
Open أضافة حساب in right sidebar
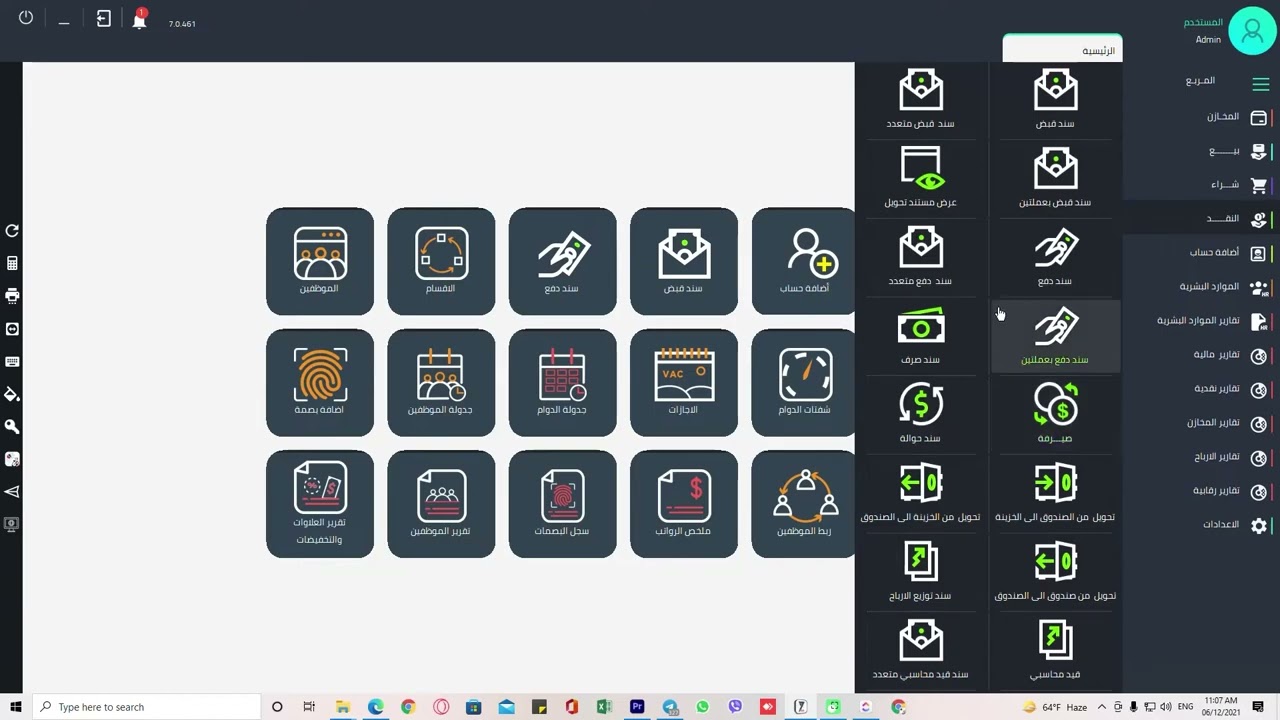click(x=1202, y=253)
